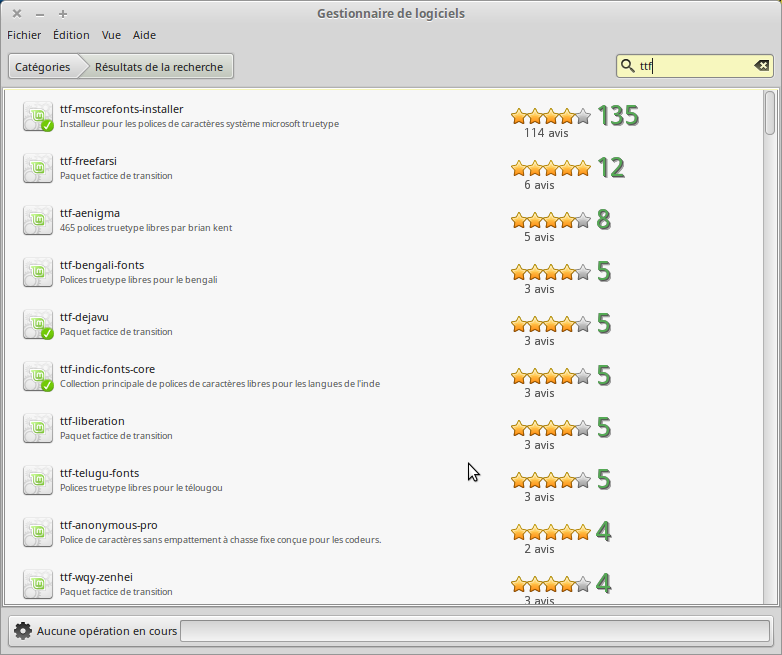Click the ttf-freefarsi package icon

point(38,168)
